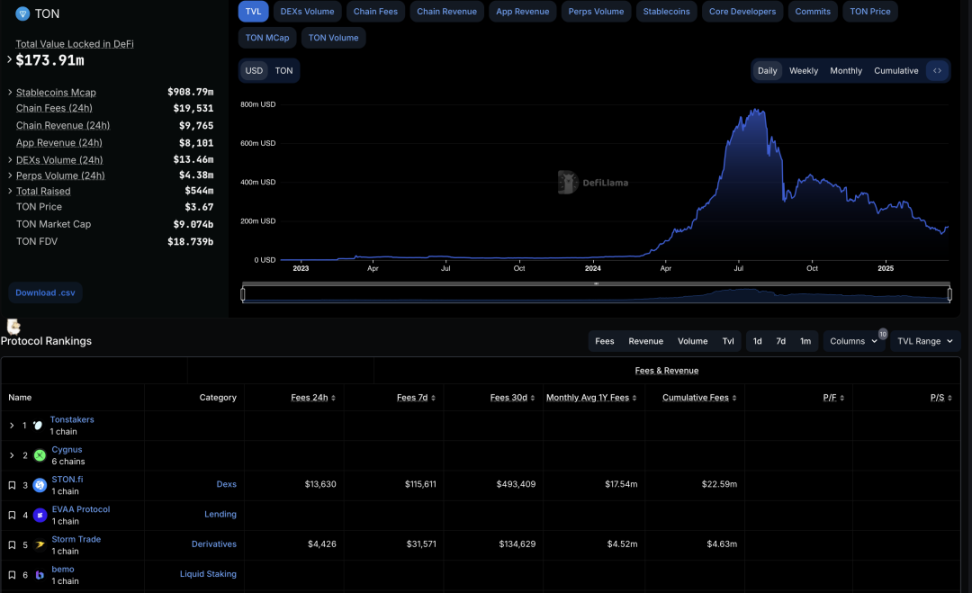Bookmark the Storm Trade row
The width and height of the screenshot is (972, 593).
coord(12,545)
